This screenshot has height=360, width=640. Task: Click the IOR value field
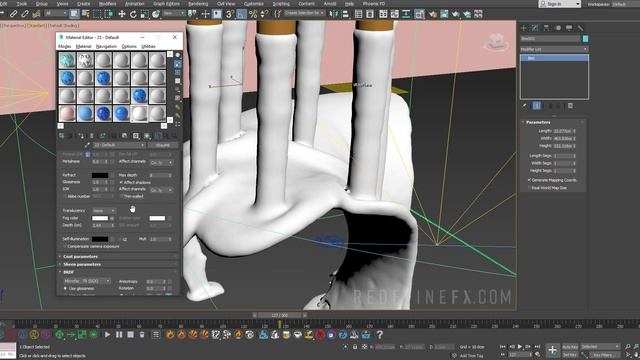[98, 189]
